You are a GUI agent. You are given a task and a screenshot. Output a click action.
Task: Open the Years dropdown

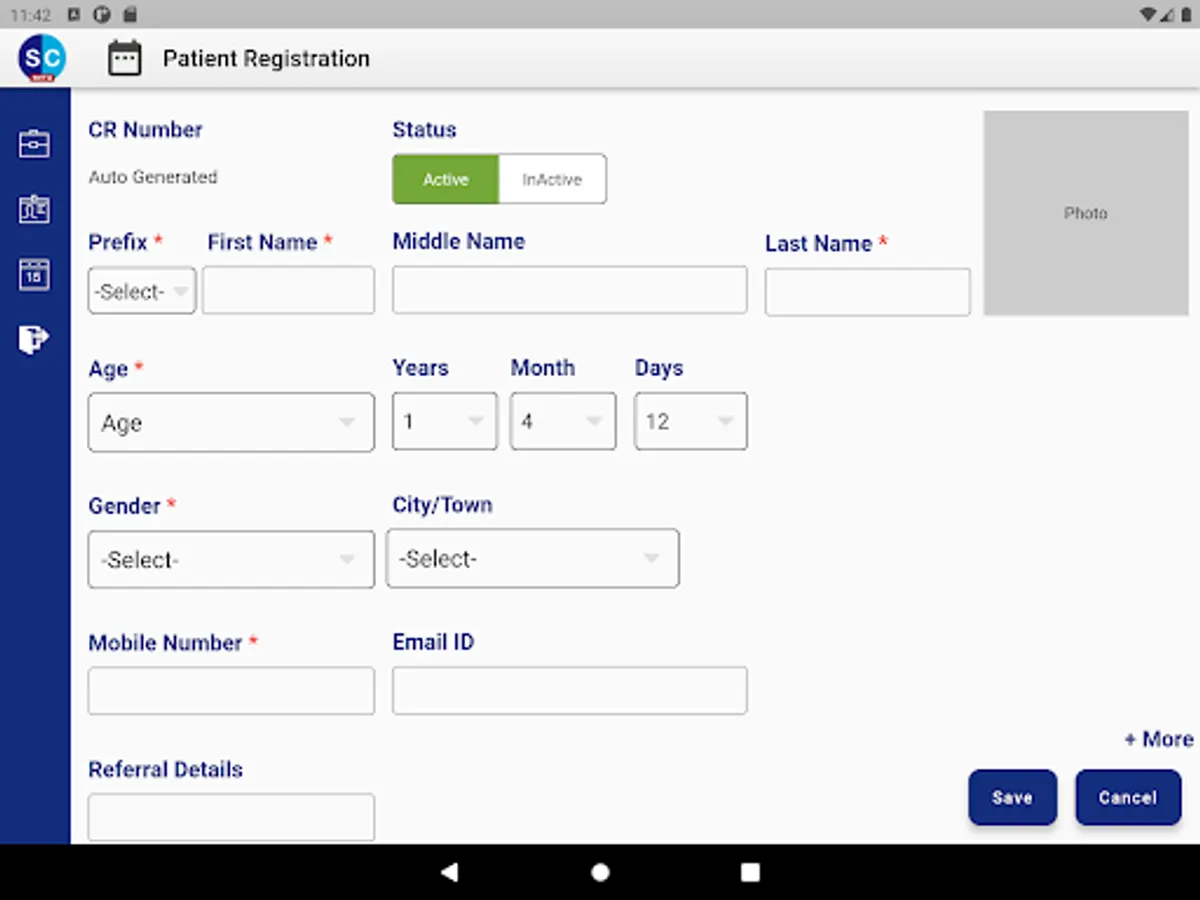[x=445, y=421]
